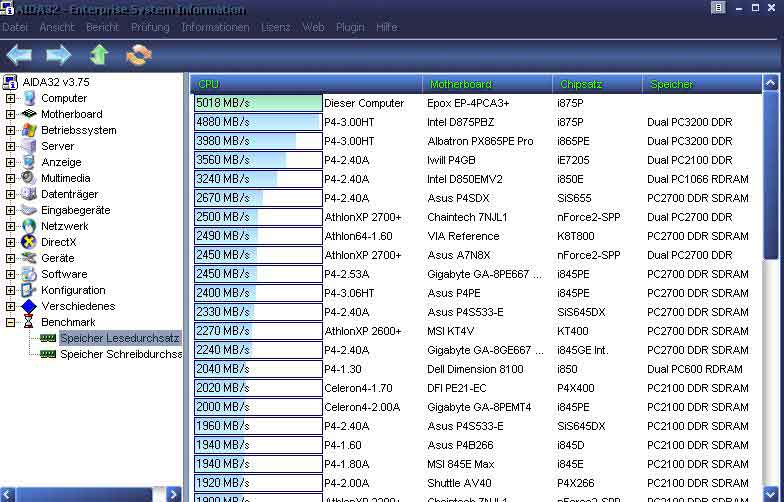784x502 pixels.
Task: Expand the Anzeige tree node
Action: pos(10,162)
